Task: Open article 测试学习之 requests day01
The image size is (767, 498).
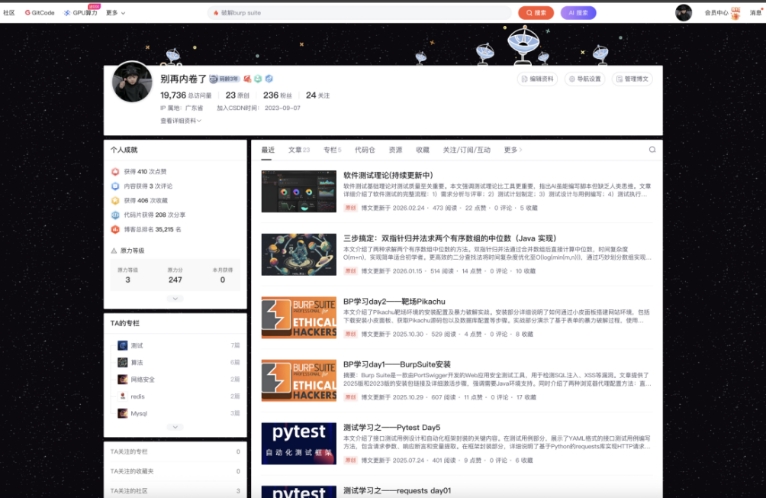Action: tap(397, 491)
